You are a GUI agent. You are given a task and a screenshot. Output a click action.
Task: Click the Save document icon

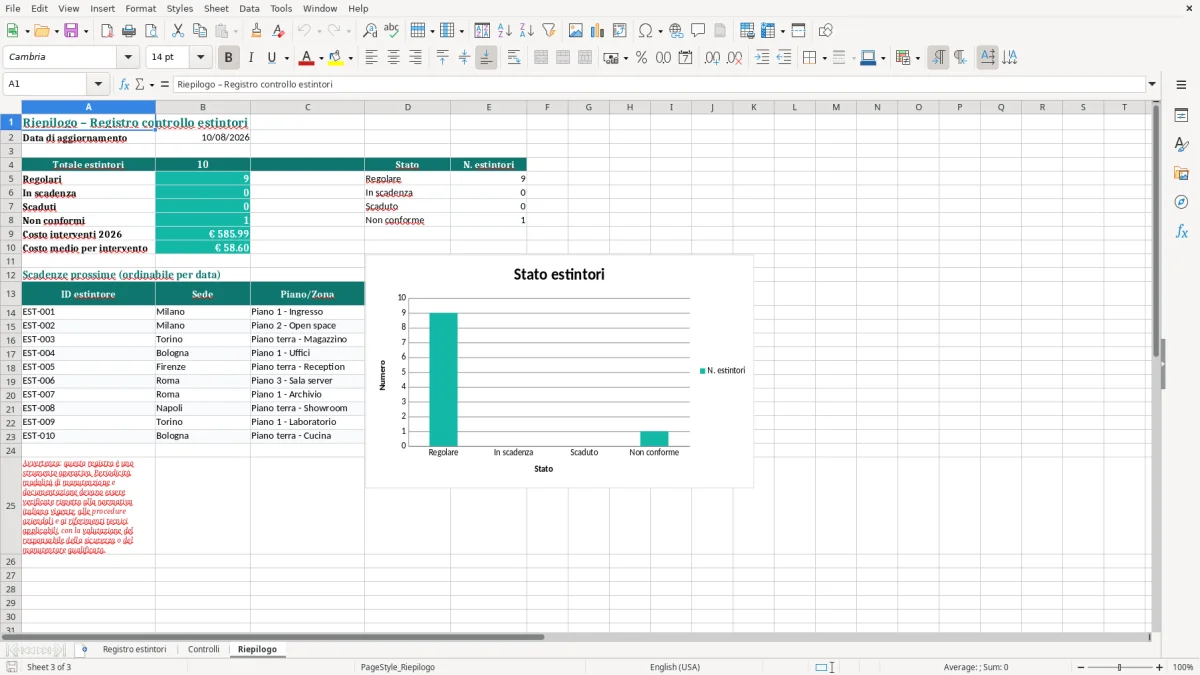[71, 31]
